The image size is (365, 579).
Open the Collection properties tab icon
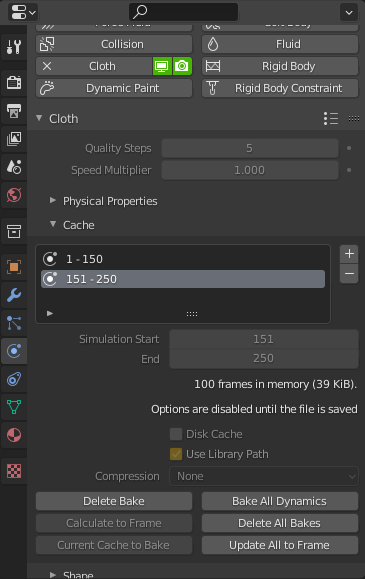tap(14, 232)
